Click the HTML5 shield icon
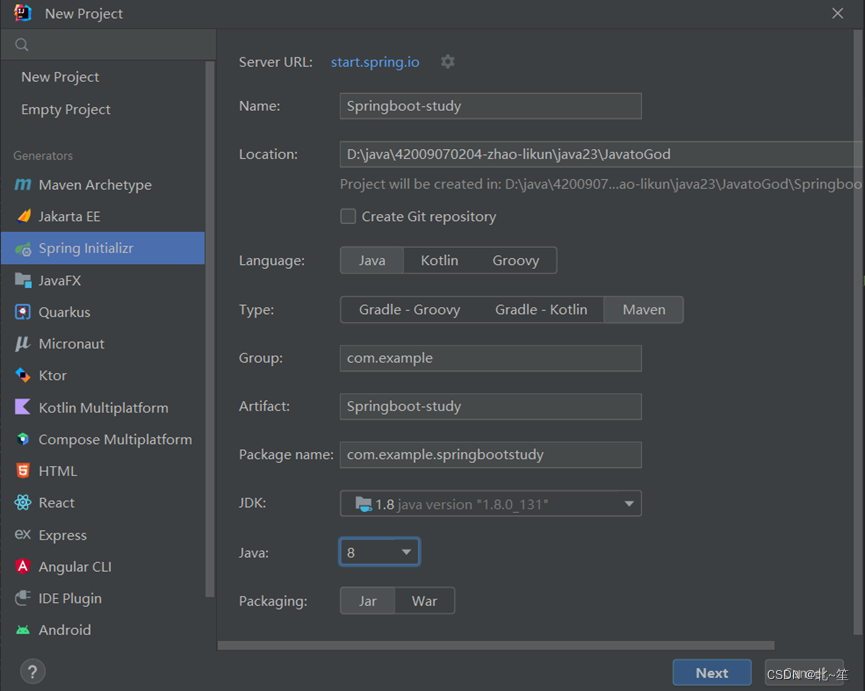 point(23,470)
